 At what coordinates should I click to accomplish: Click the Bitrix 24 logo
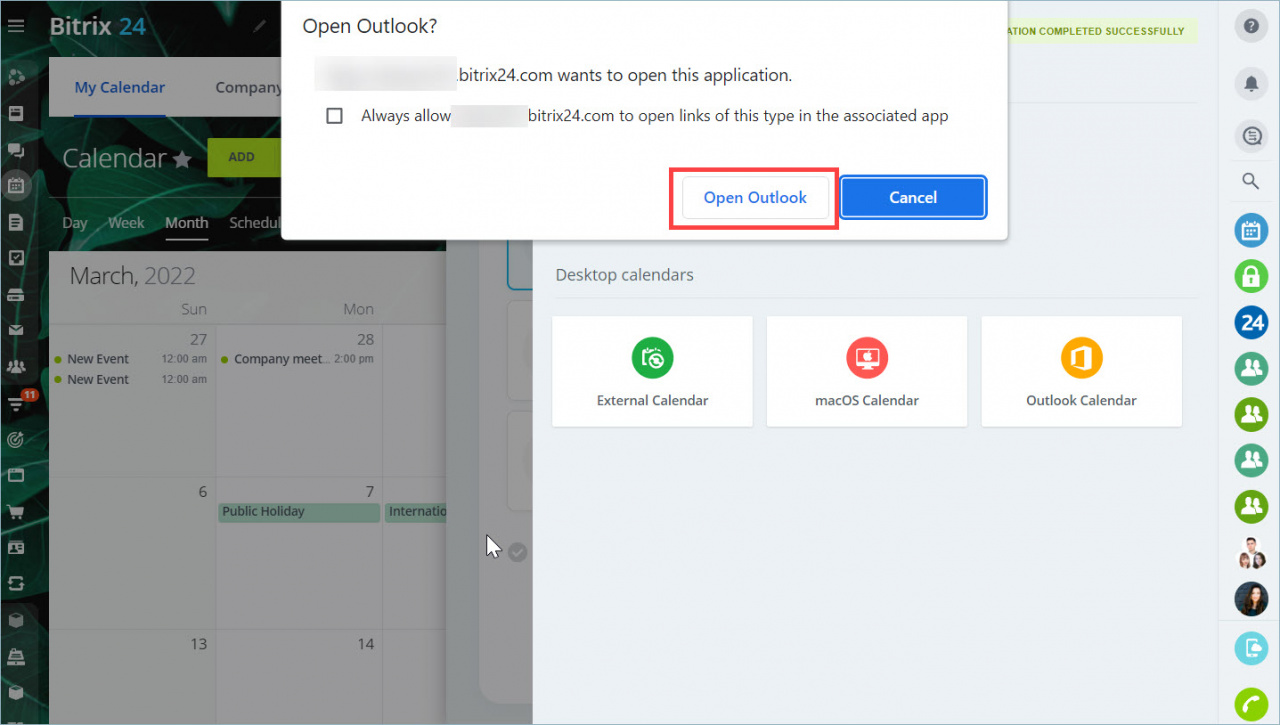coord(98,26)
